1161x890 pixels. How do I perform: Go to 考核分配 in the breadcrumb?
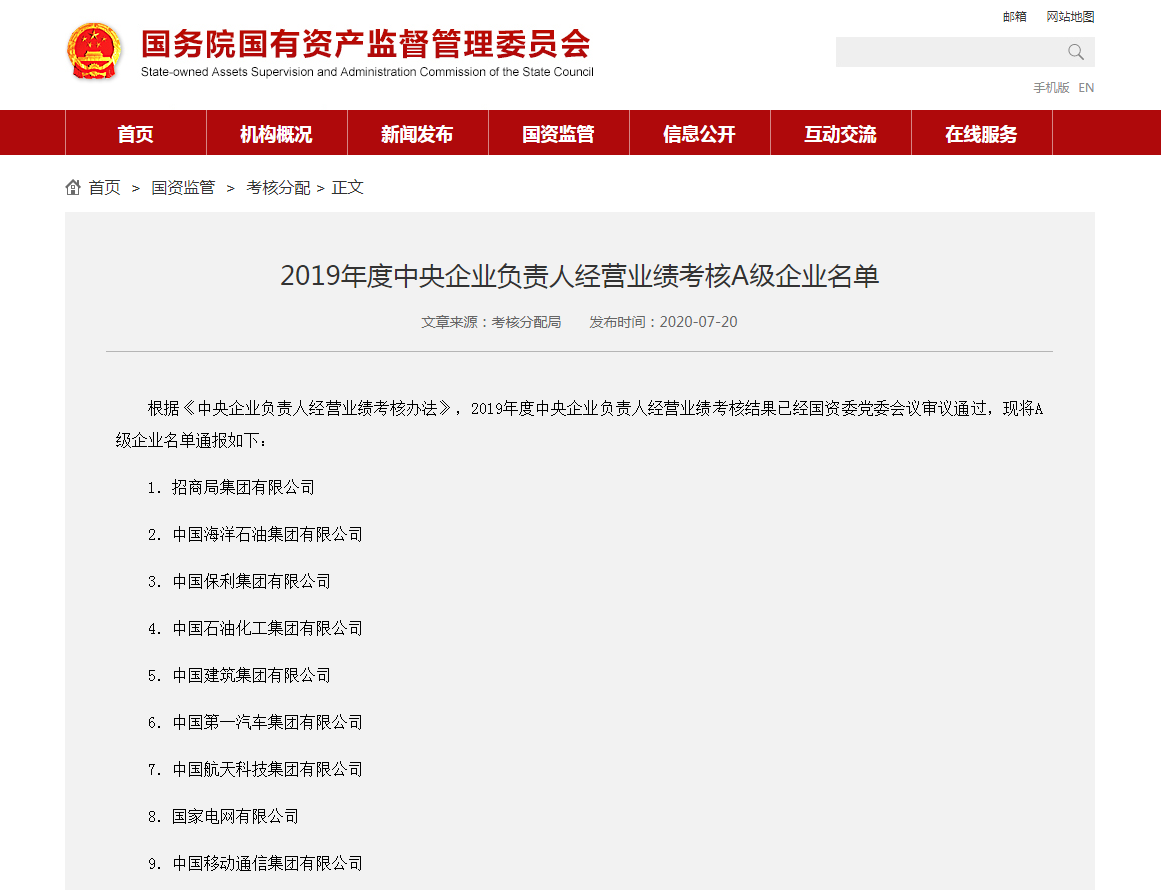(x=278, y=187)
